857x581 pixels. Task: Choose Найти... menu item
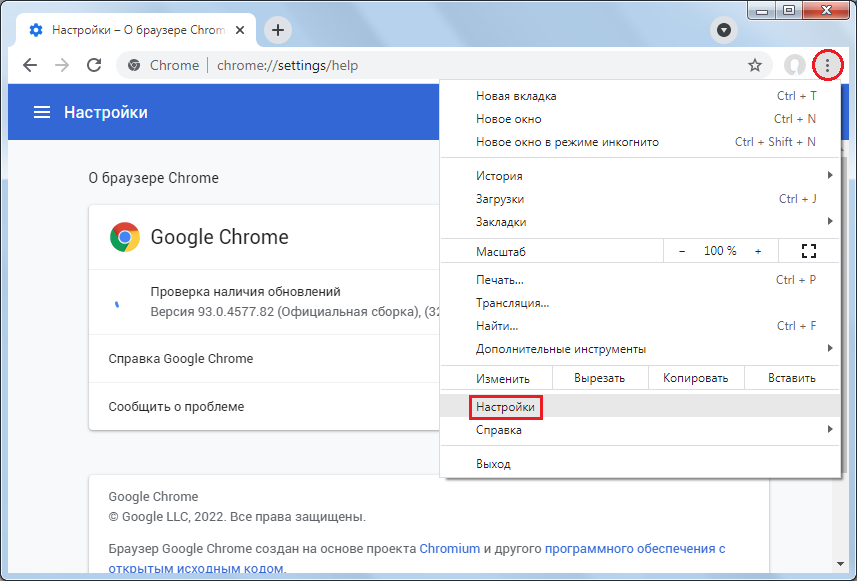pyautogui.click(x=640, y=325)
